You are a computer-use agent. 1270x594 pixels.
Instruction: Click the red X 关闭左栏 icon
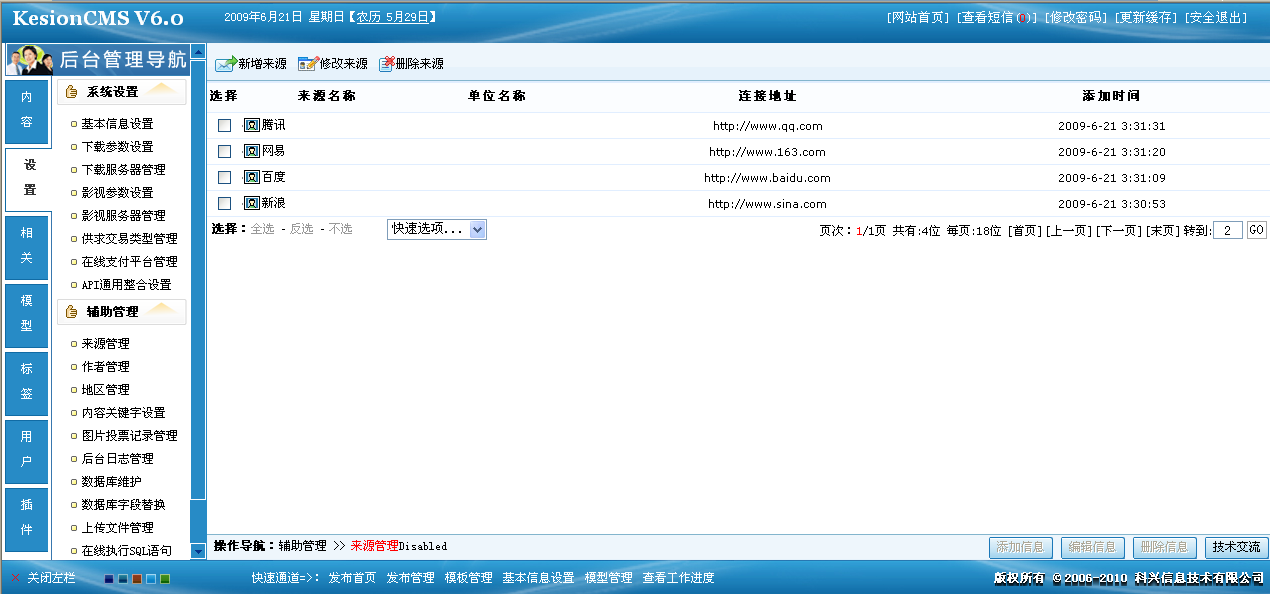[x=15, y=578]
